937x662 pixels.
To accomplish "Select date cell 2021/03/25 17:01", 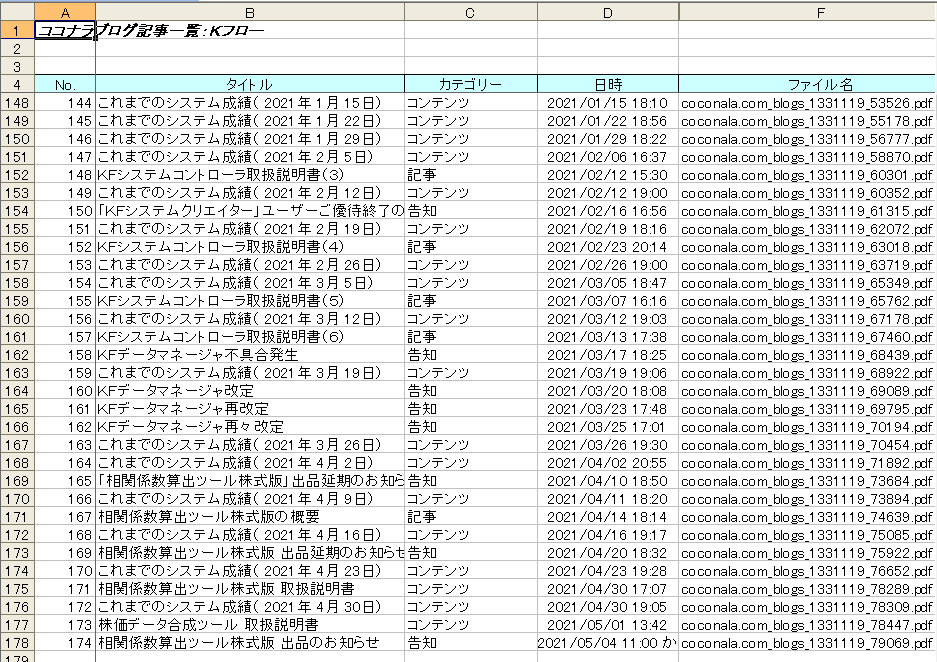I will tap(608, 427).
